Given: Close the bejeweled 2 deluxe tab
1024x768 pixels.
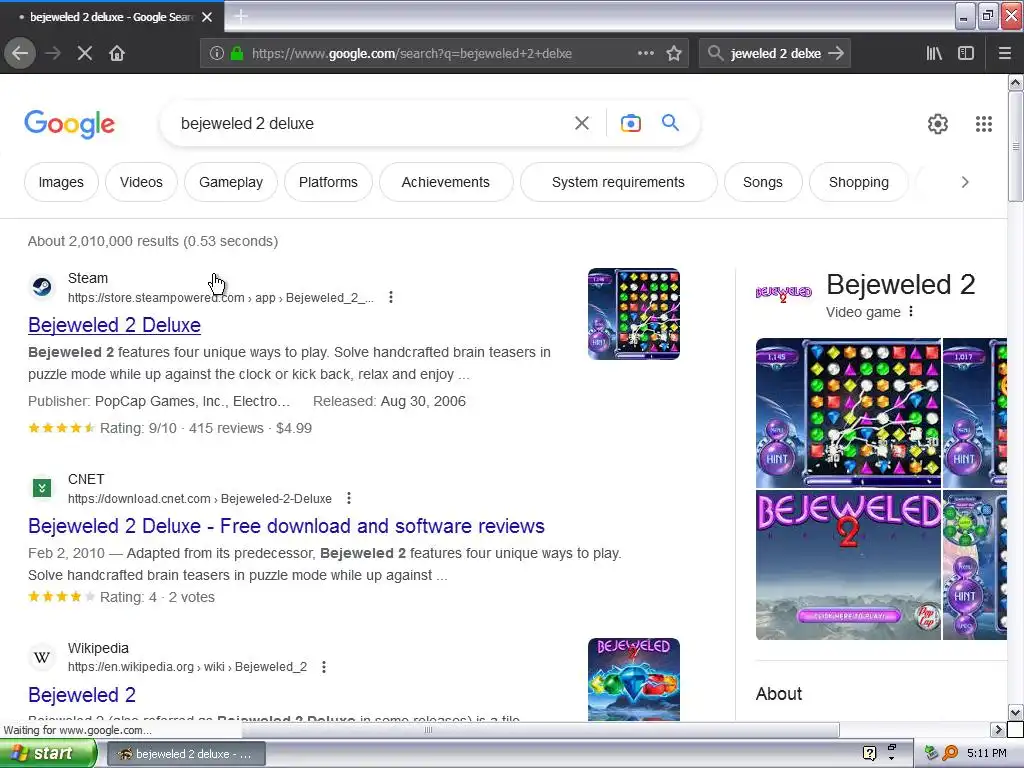Looking at the screenshot, I should point(207,17).
